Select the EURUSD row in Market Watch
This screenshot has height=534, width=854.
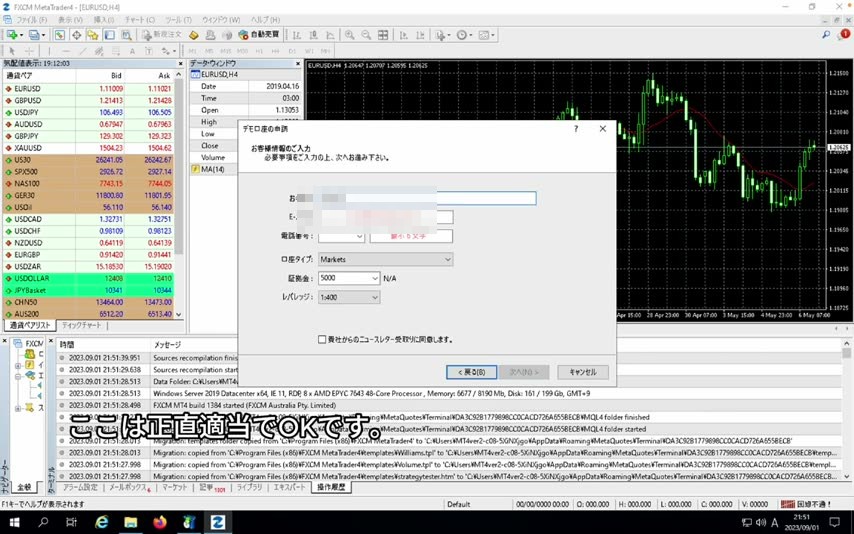[89, 88]
